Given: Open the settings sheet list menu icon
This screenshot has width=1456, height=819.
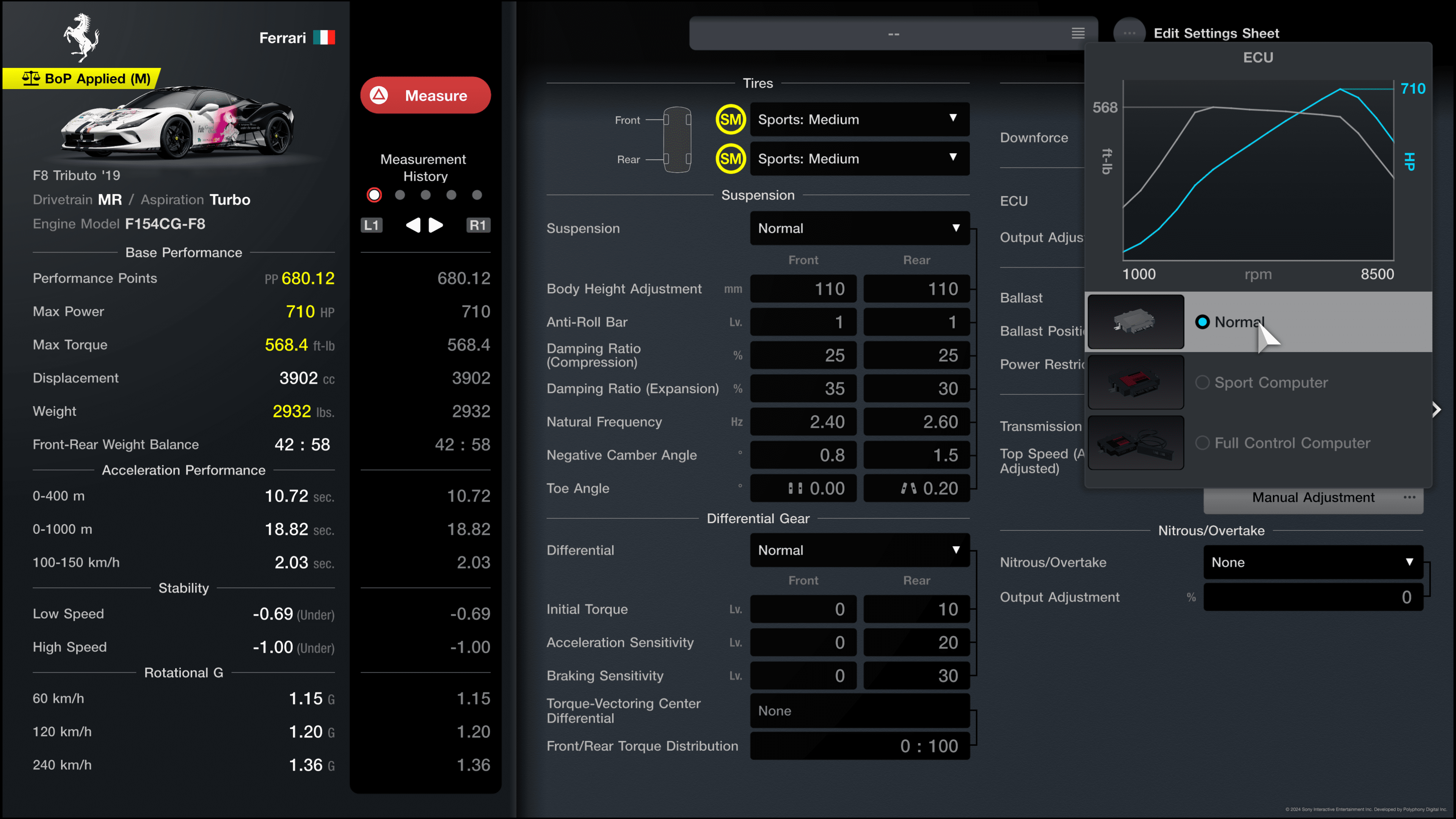Looking at the screenshot, I should pos(1078,33).
